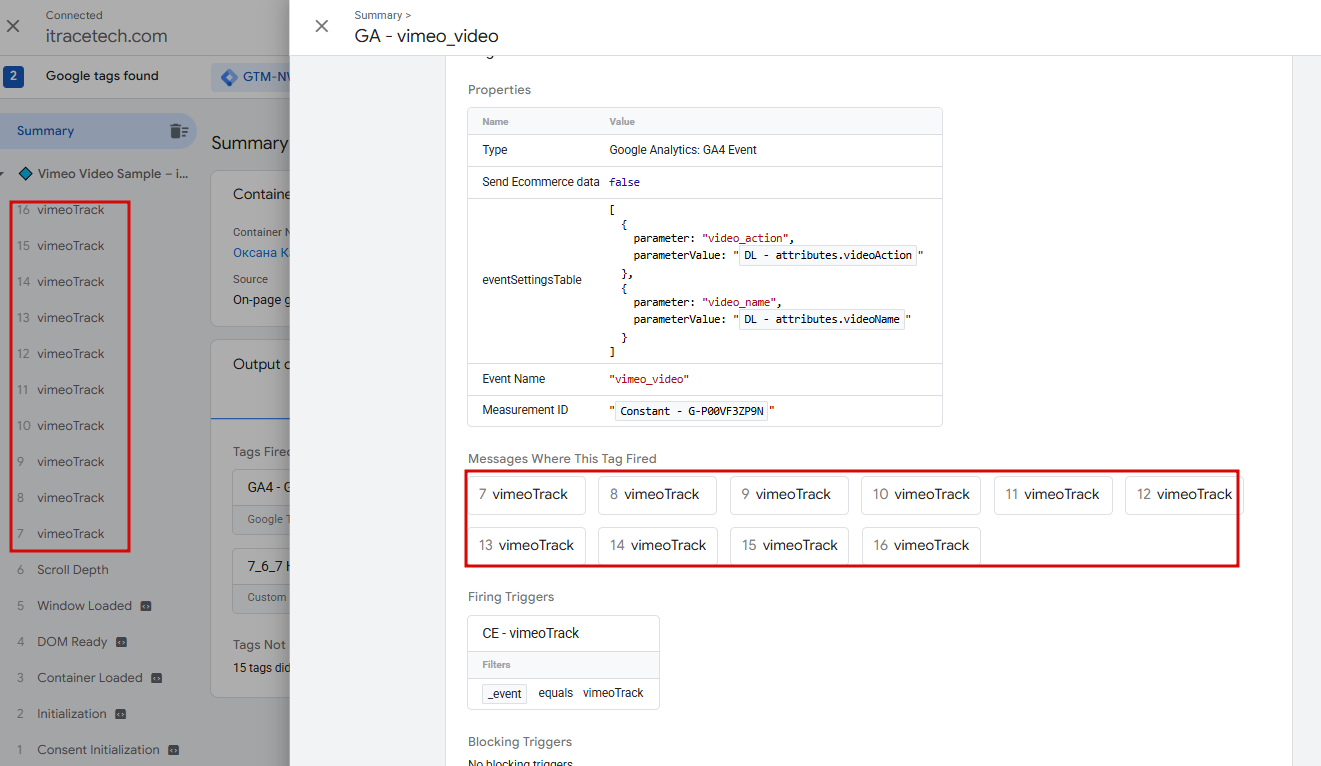Click the code icon next to Window Loaded

point(146,606)
